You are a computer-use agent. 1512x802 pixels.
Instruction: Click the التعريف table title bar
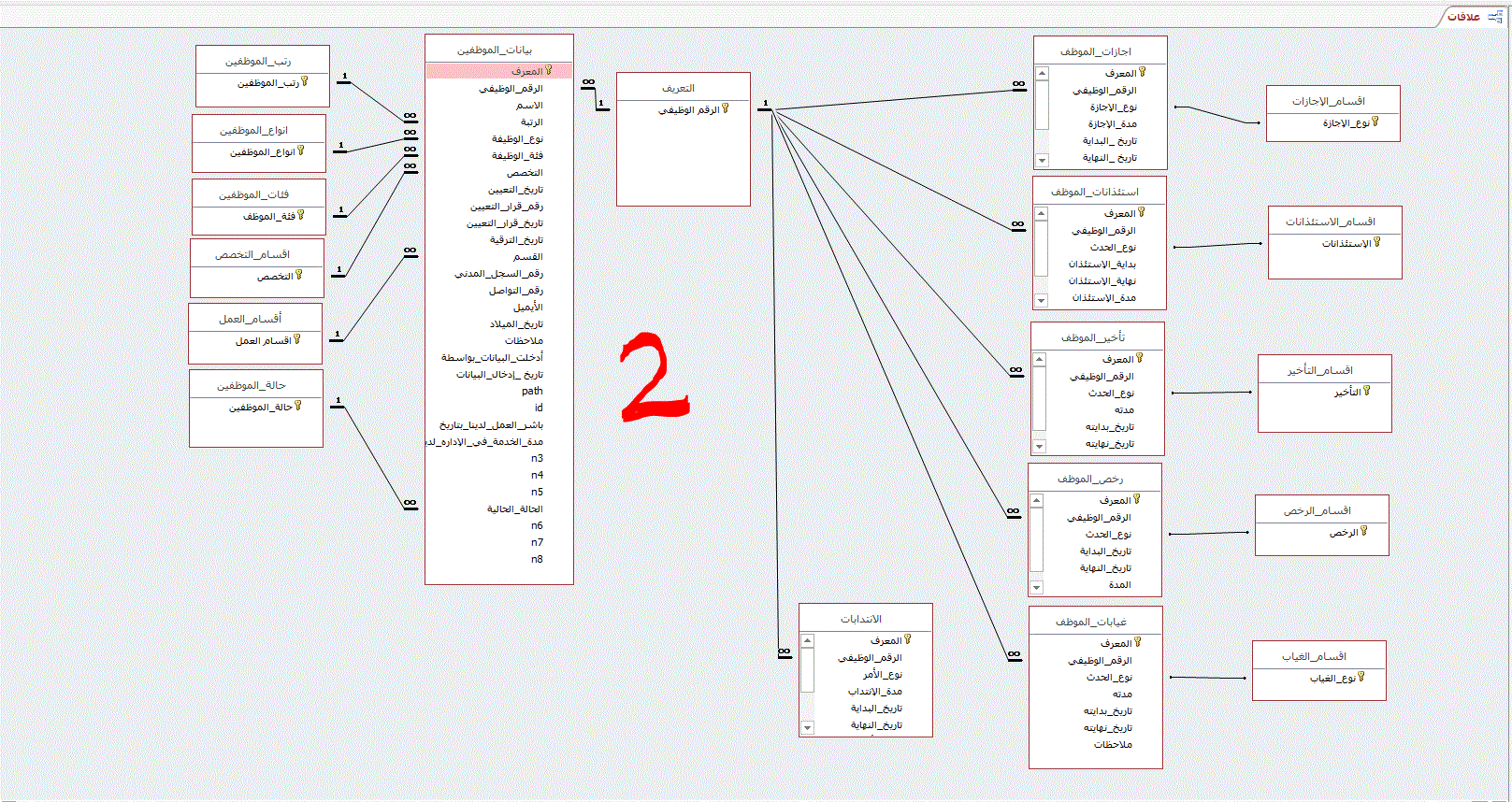683,88
